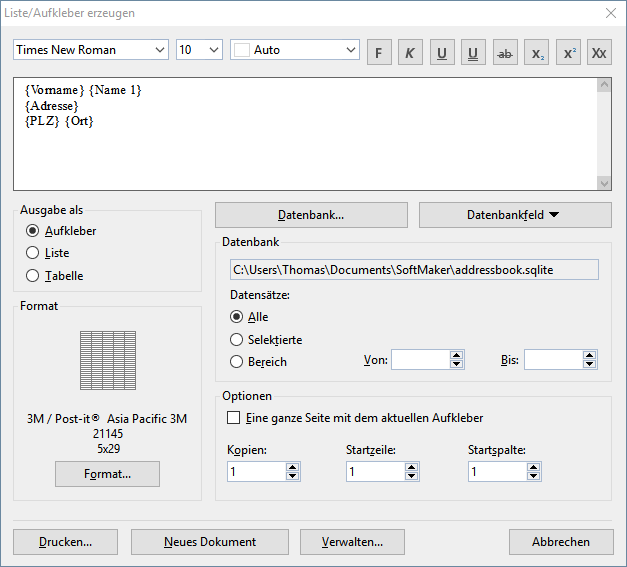Open the Format... button

click(x=107, y=474)
